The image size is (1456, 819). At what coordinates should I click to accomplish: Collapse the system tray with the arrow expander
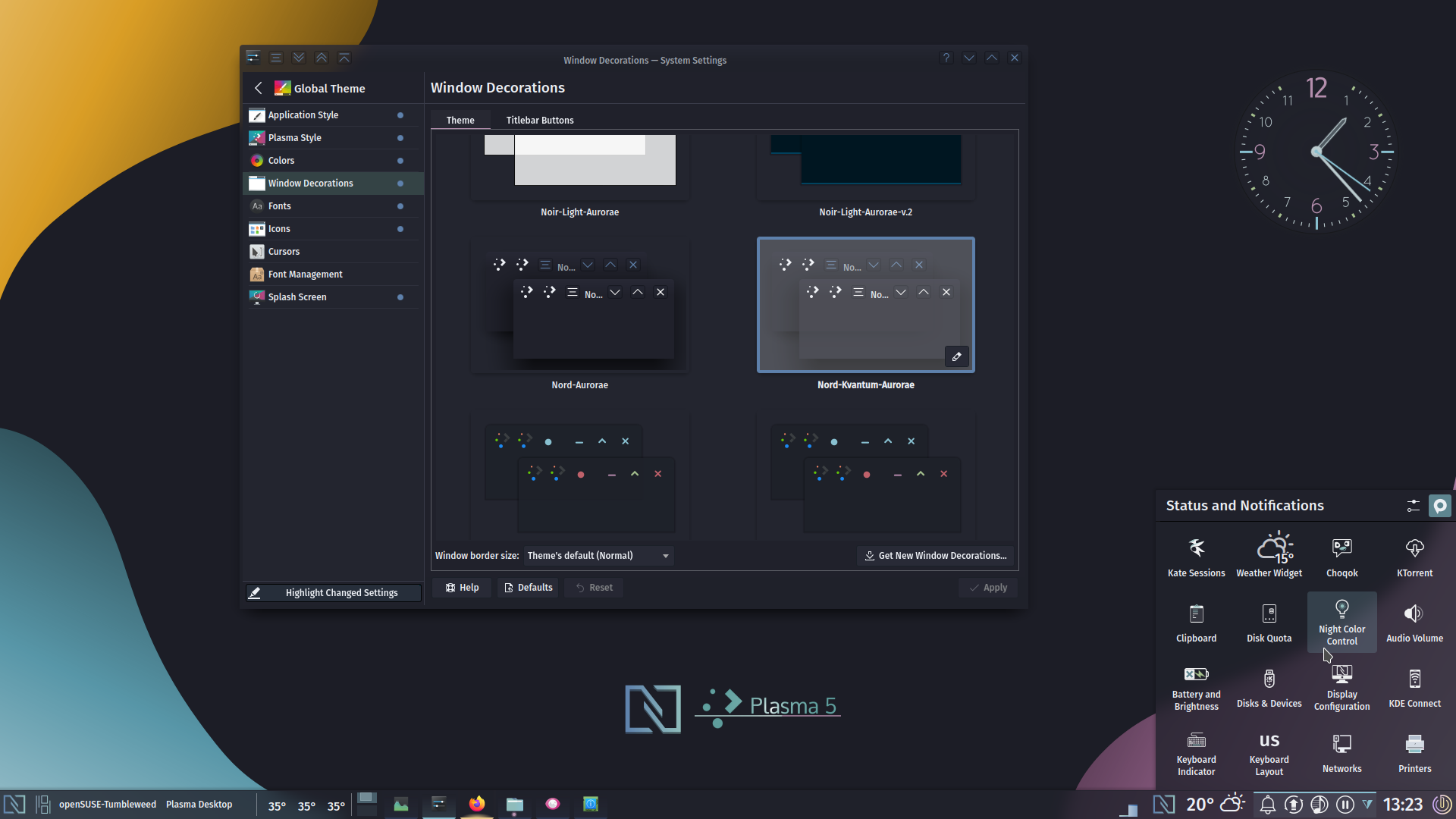[x=1367, y=803]
